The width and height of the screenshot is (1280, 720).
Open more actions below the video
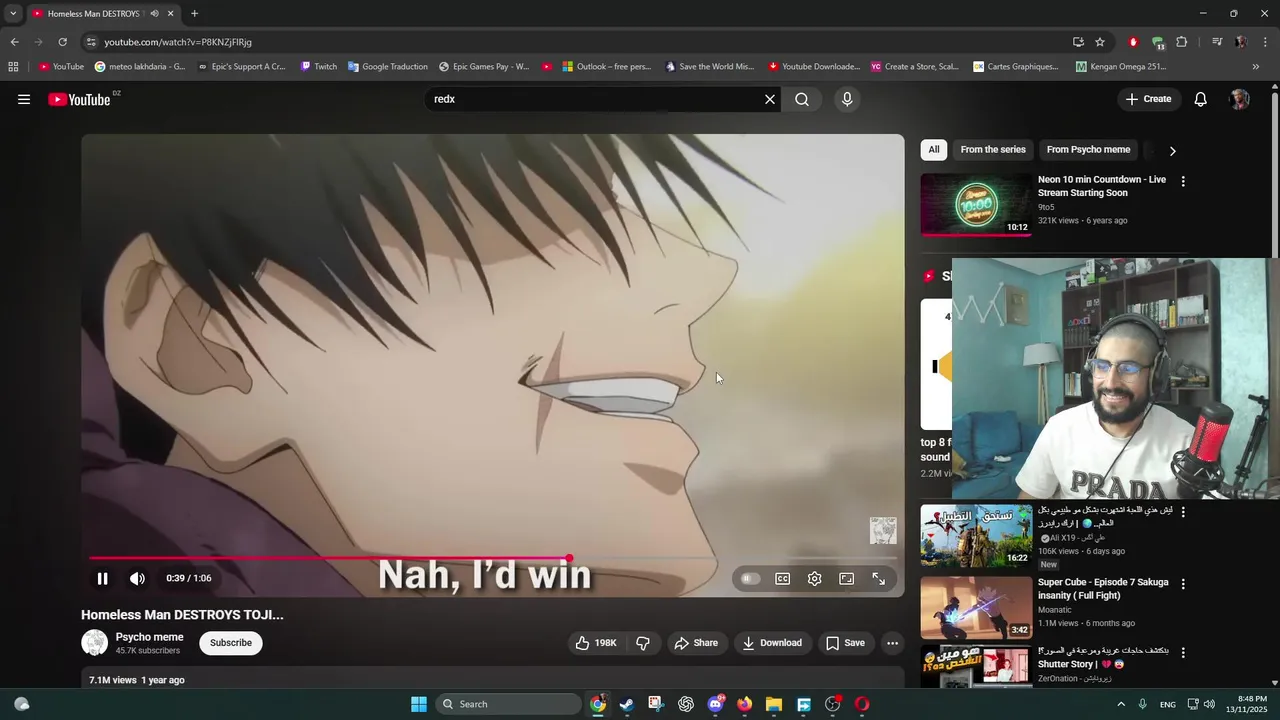[x=893, y=643]
